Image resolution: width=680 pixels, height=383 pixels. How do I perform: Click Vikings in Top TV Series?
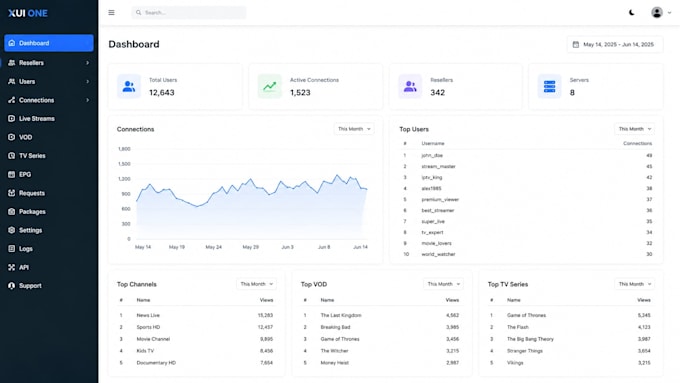point(515,363)
